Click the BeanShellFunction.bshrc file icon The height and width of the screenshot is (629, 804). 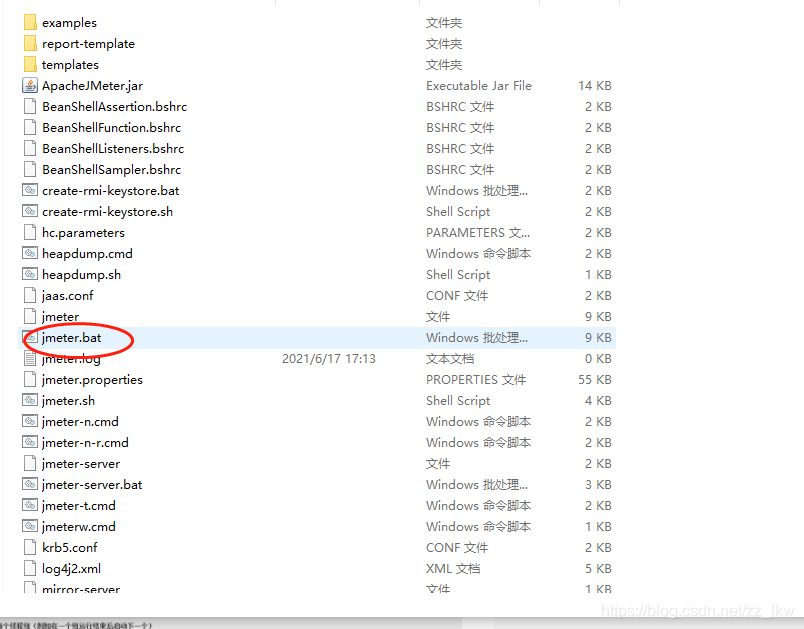(x=30, y=128)
